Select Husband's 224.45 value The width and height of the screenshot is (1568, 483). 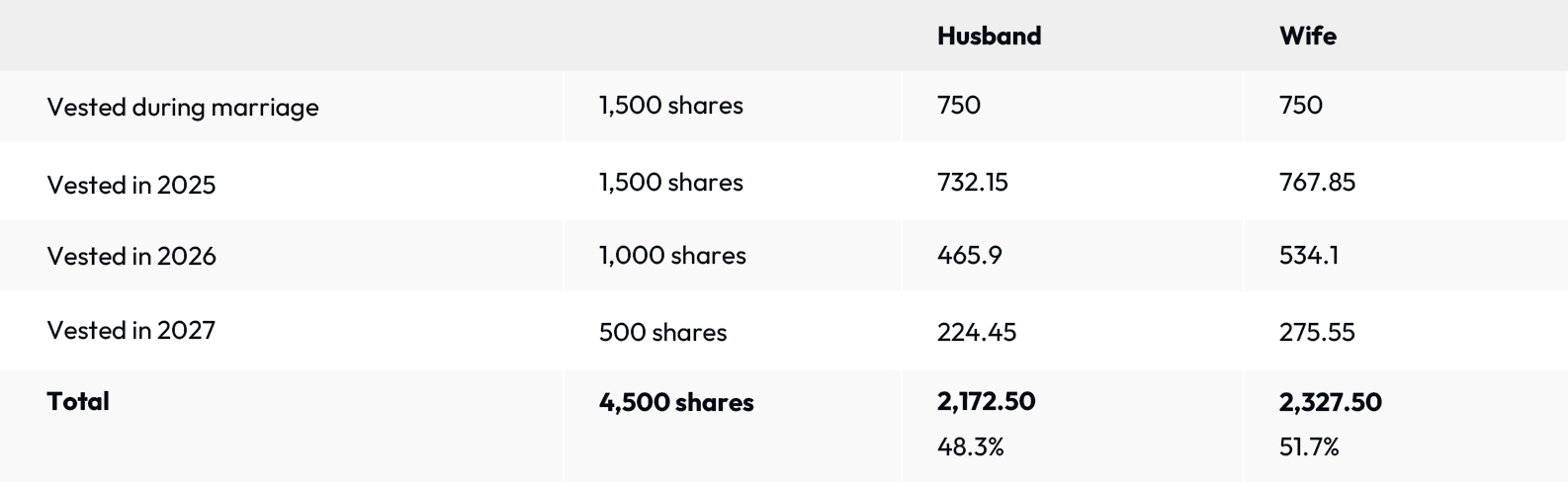click(x=976, y=332)
